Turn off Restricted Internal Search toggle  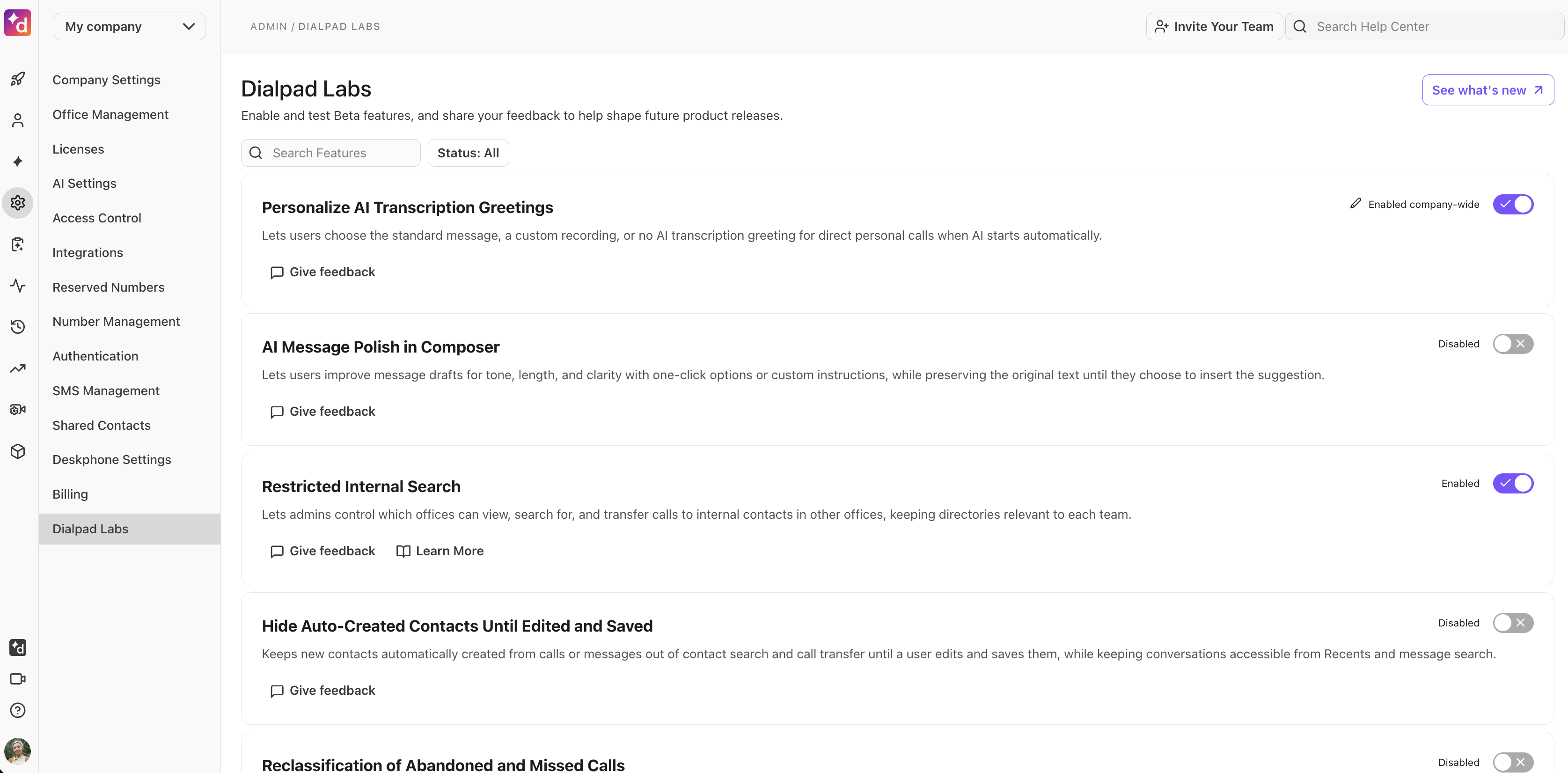coord(1513,483)
